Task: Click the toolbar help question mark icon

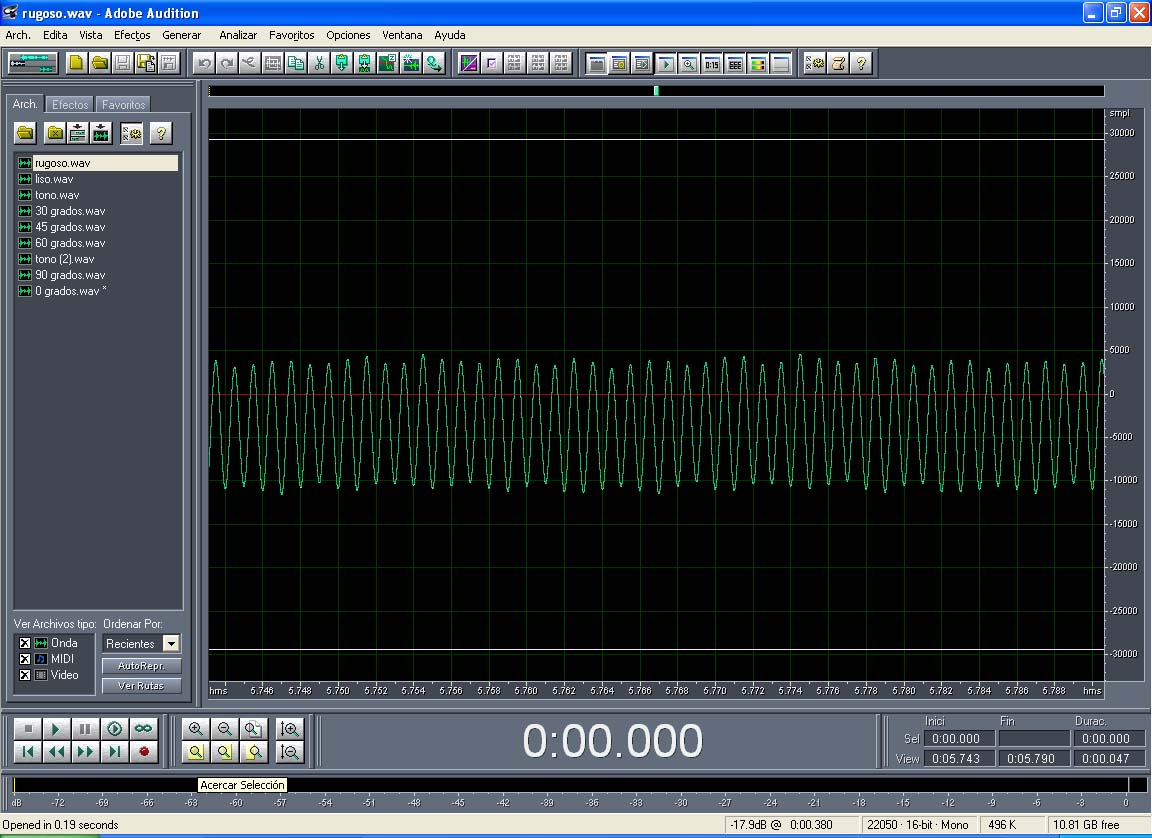Action: coord(861,63)
